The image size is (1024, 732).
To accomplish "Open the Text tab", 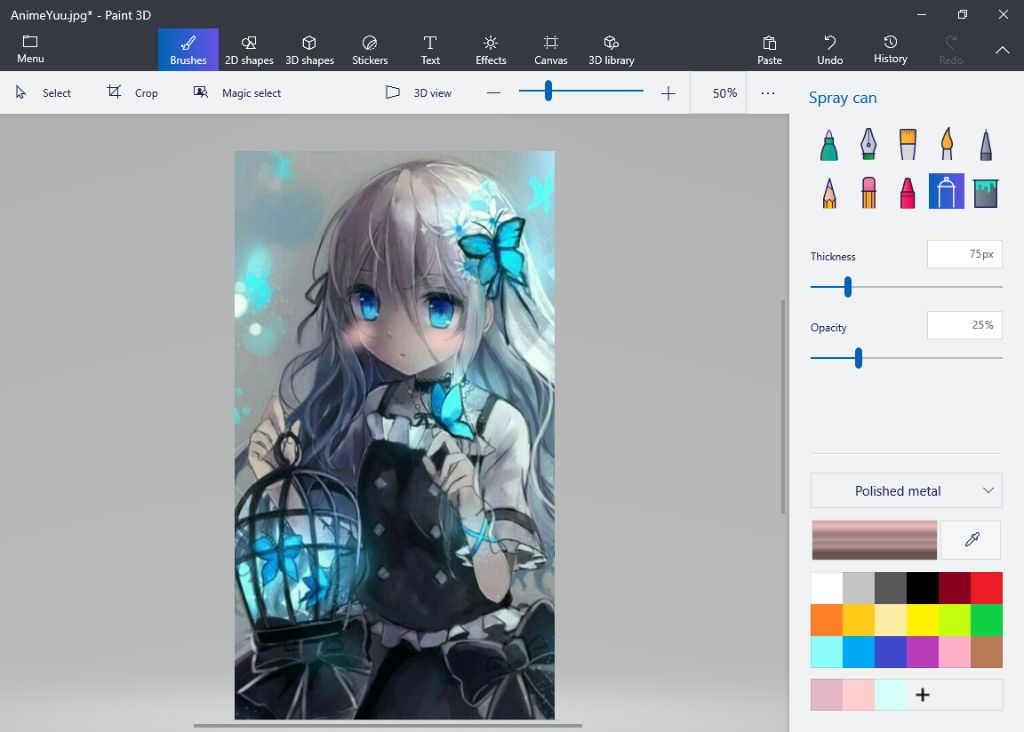I will click(430, 50).
